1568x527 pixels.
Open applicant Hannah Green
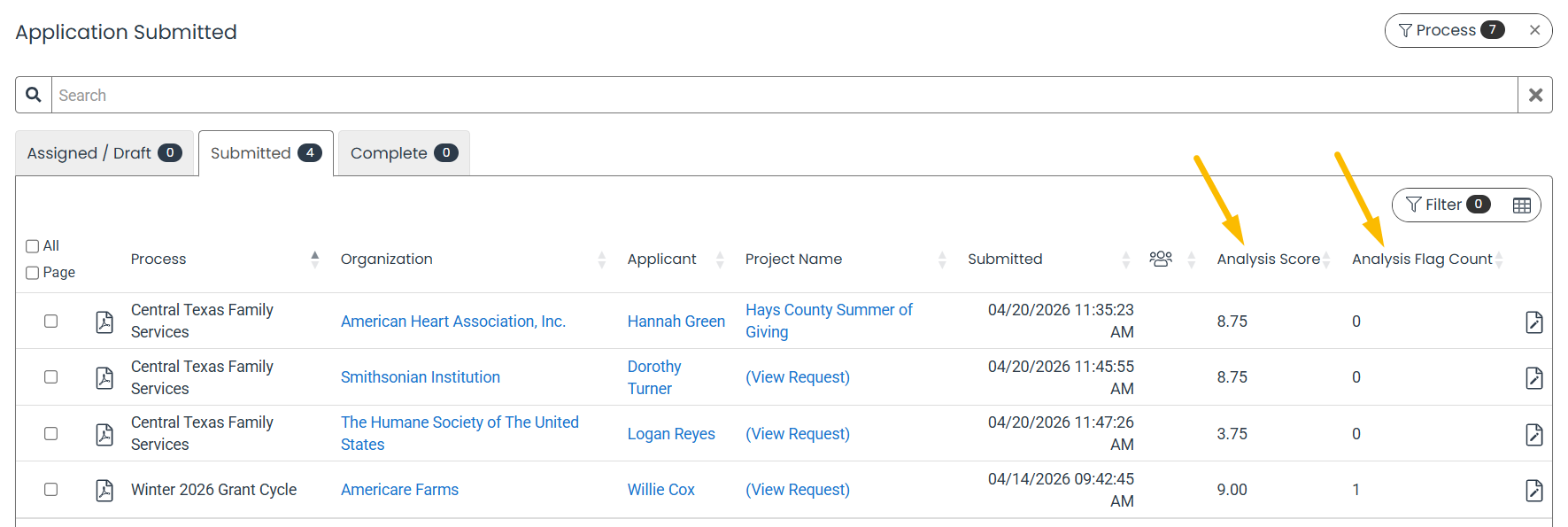coord(676,322)
